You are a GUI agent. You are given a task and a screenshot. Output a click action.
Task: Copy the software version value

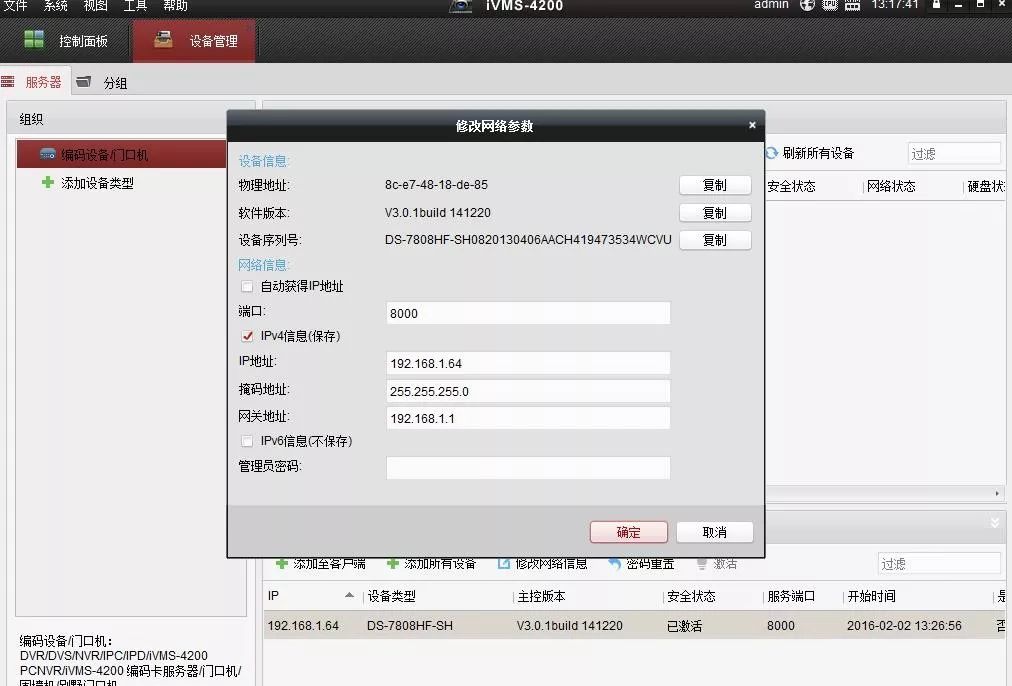click(715, 213)
